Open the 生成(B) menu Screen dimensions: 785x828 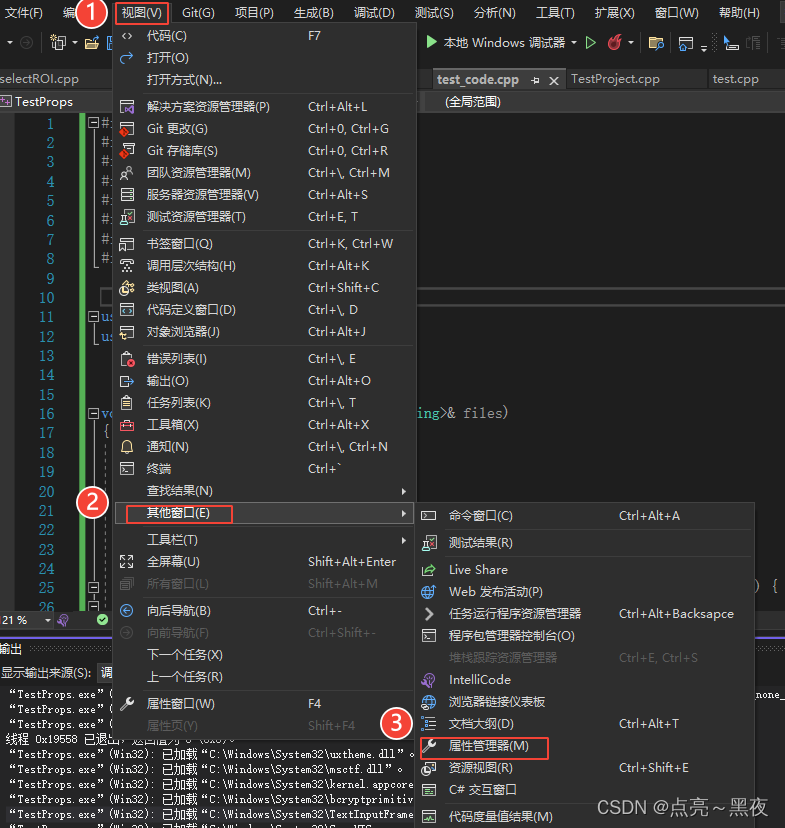click(314, 13)
